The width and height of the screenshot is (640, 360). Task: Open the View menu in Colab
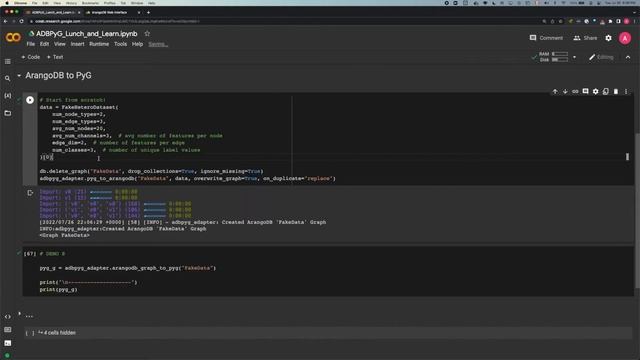60,44
